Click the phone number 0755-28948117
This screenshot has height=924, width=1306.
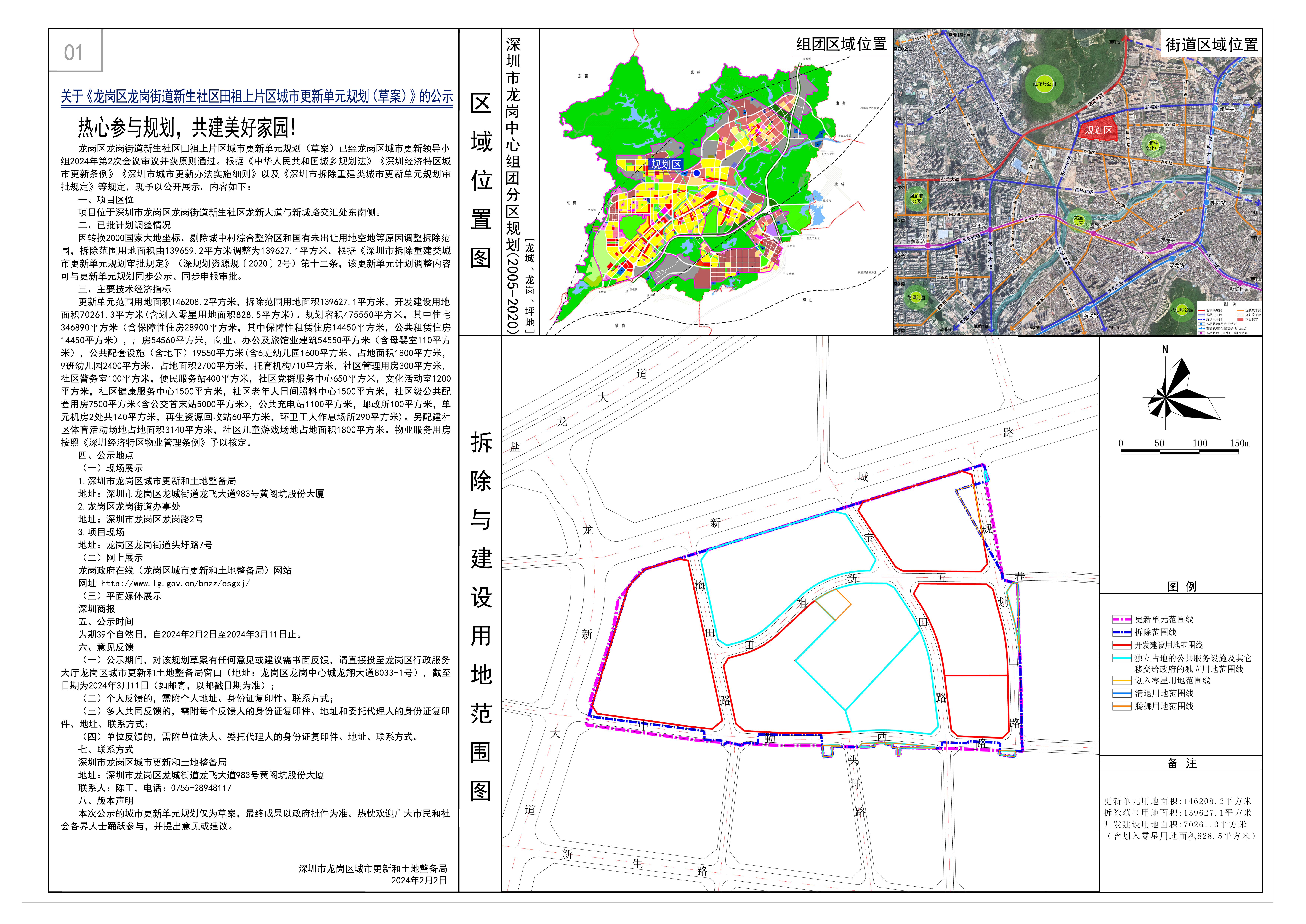pos(201,788)
